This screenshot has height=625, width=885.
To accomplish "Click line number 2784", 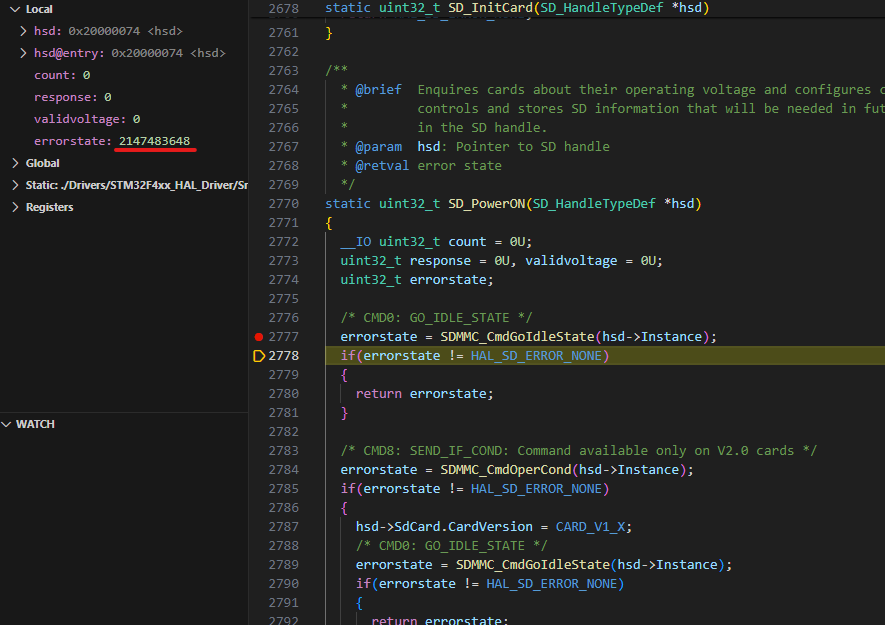I will tap(283, 470).
